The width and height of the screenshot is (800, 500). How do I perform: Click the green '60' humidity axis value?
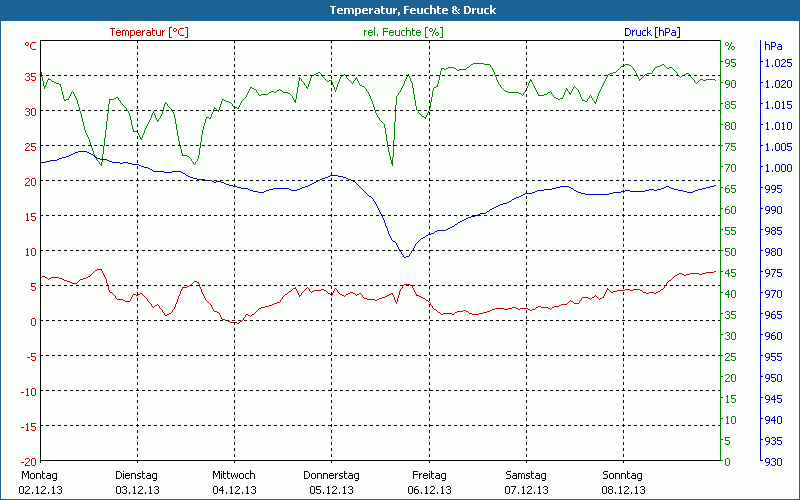tap(731, 210)
